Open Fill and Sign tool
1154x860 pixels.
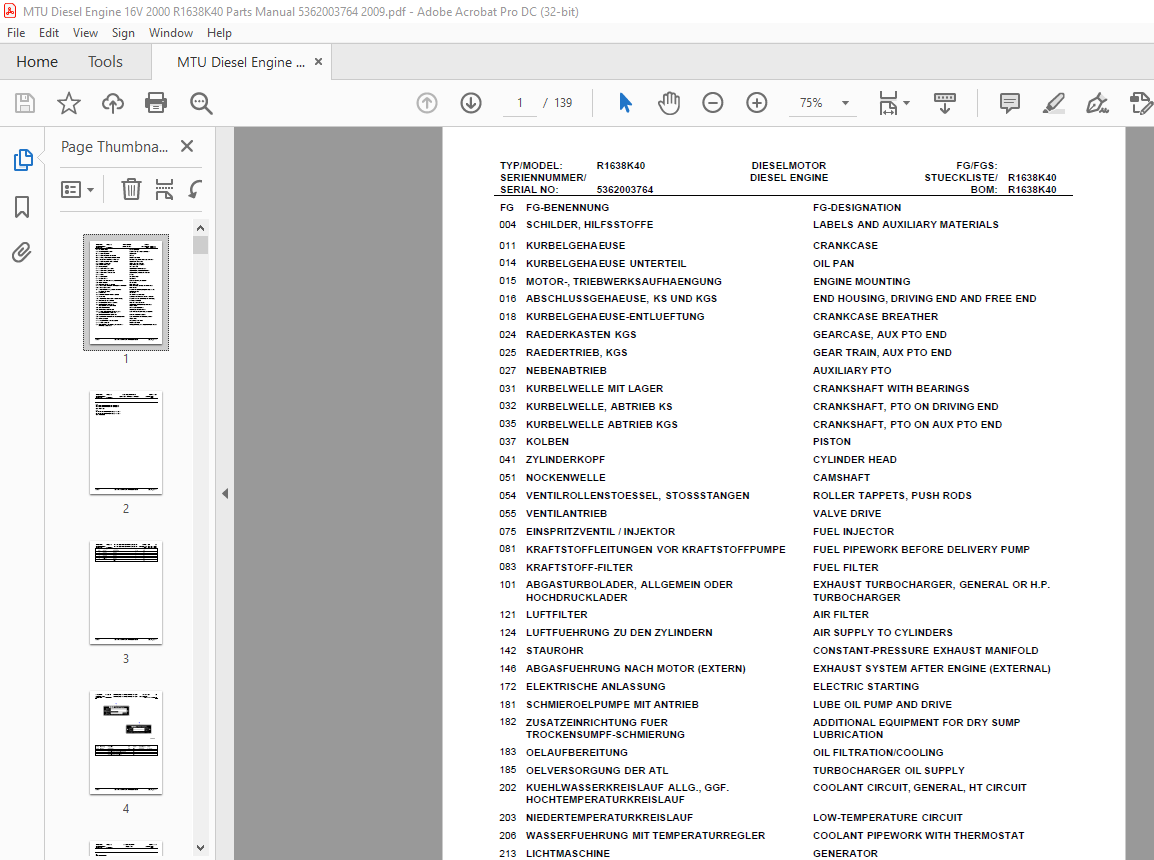click(x=1097, y=103)
